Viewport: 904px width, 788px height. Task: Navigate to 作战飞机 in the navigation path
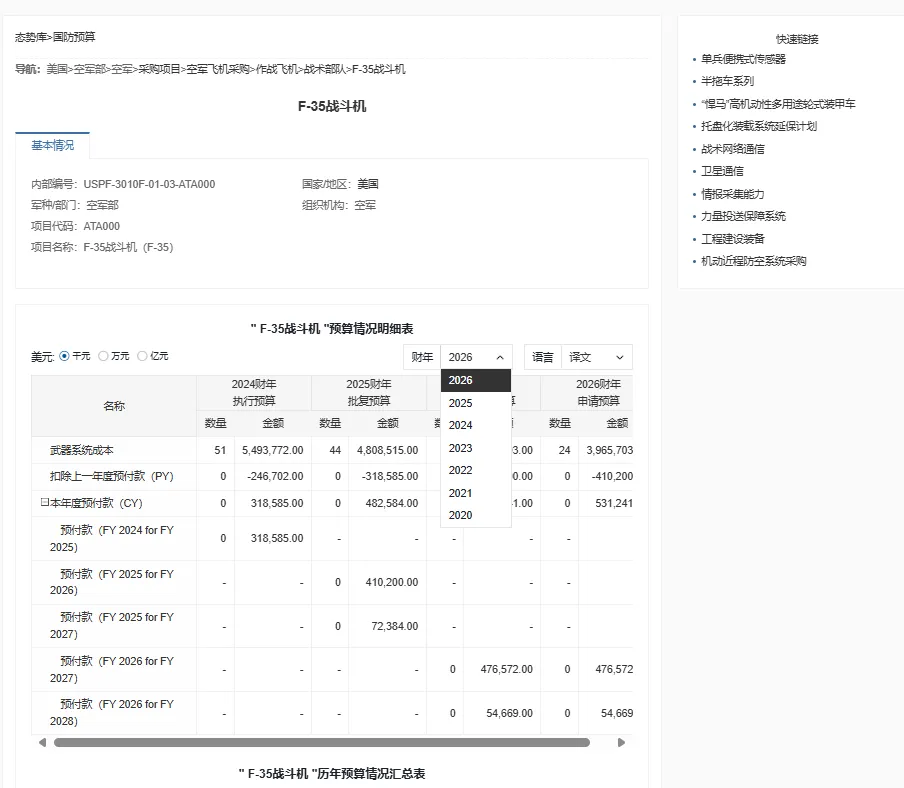click(x=276, y=69)
